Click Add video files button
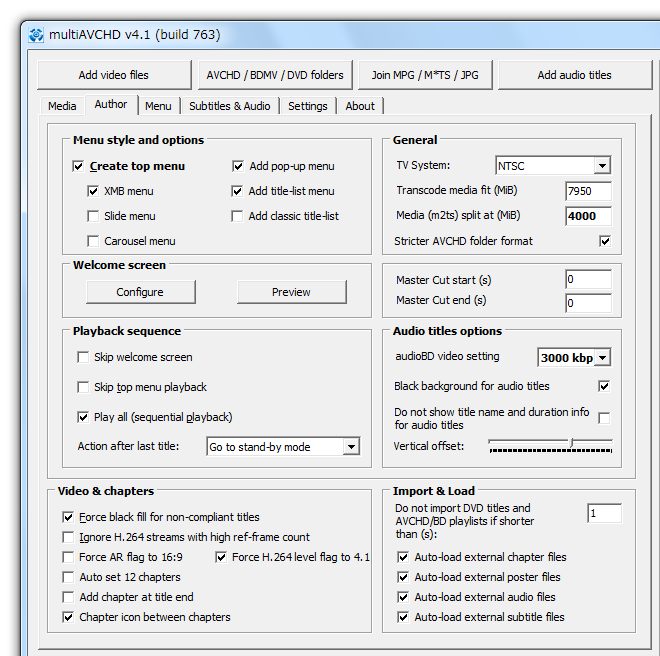660x656 pixels. [x=114, y=75]
